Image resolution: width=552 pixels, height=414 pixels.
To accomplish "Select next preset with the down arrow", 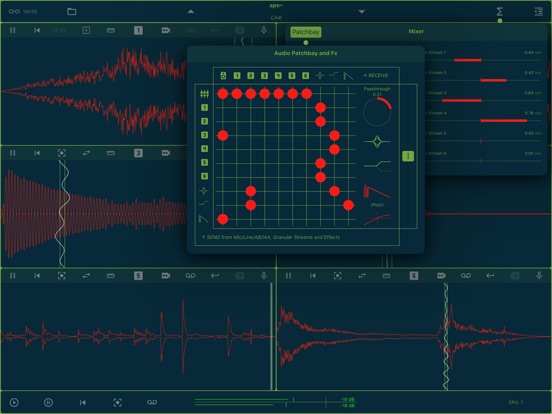I will [362, 12].
